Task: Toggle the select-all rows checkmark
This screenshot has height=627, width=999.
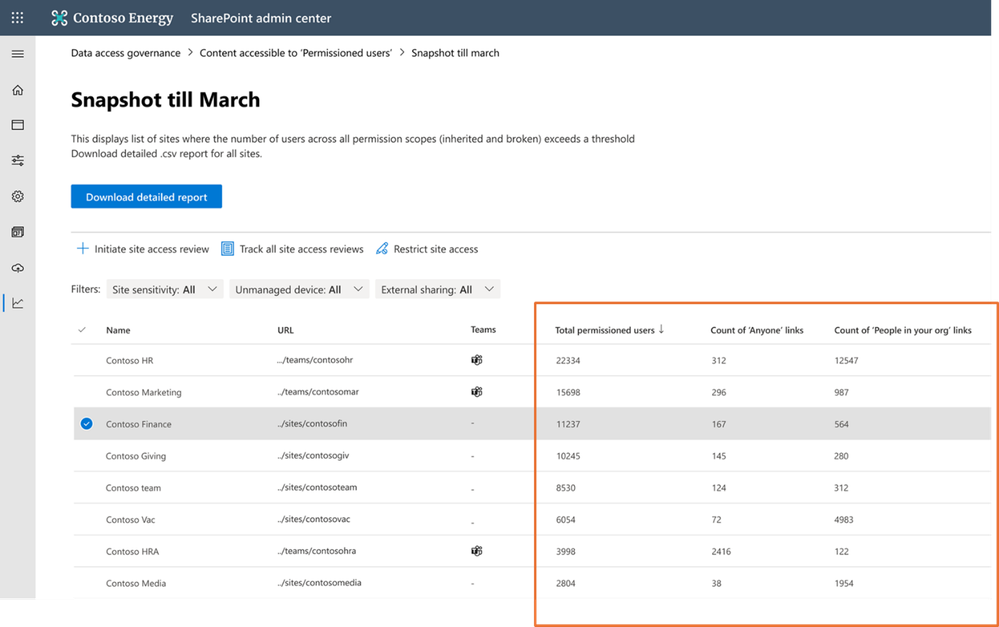Action: pos(82,330)
